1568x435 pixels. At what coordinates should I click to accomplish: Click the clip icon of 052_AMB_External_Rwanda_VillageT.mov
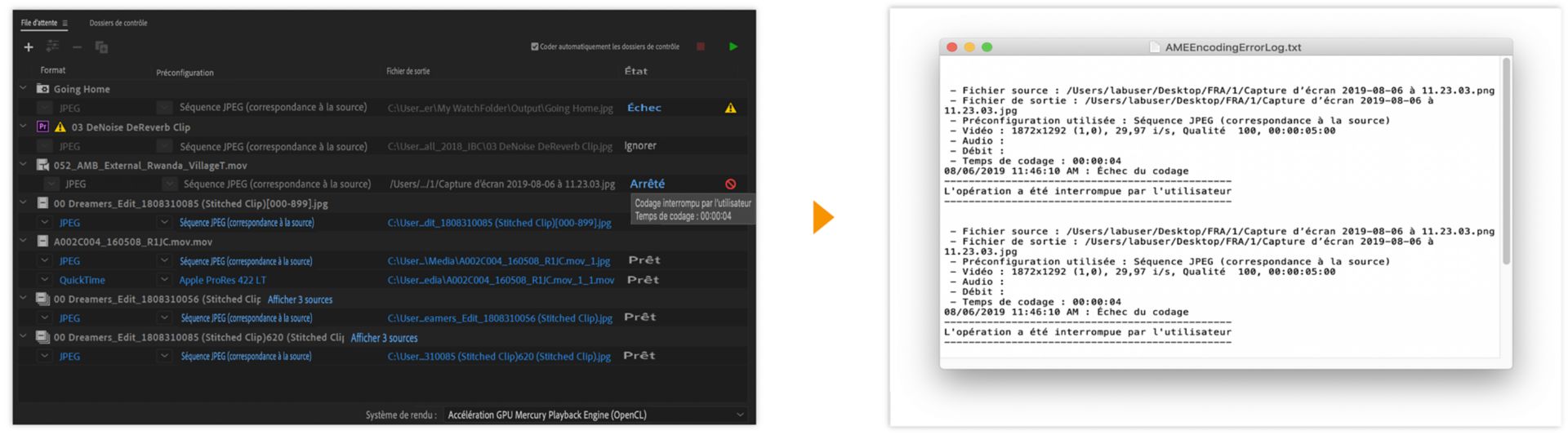click(43, 165)
